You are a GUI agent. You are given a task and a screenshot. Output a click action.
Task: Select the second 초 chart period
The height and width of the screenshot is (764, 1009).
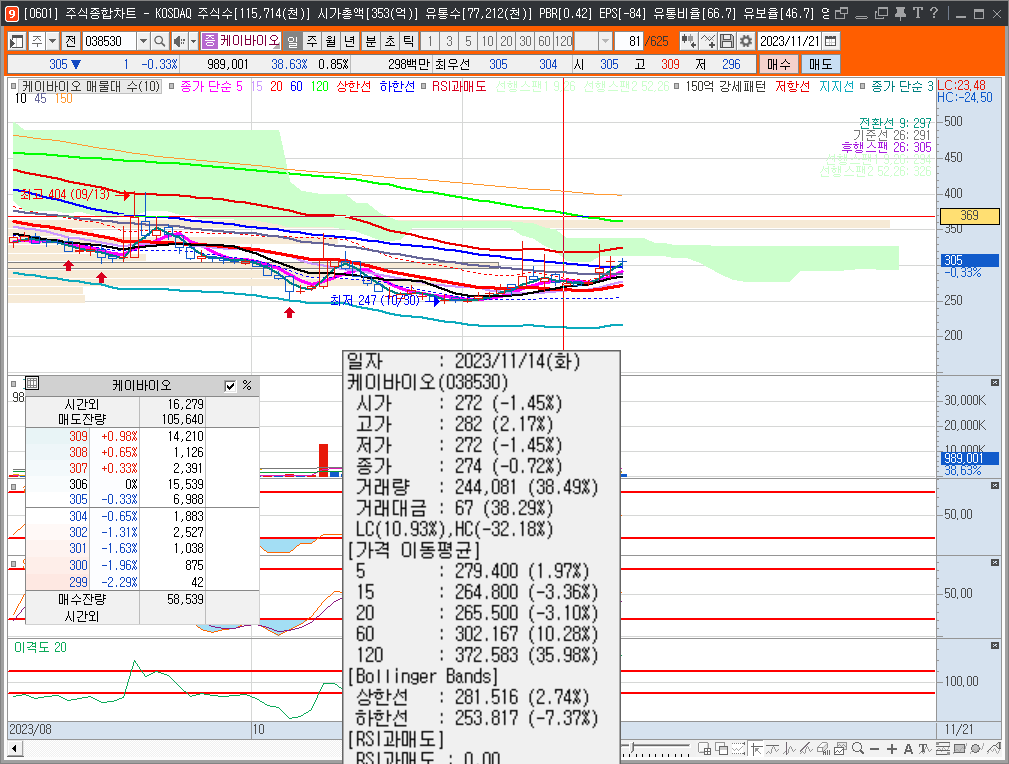pos(390,42)
